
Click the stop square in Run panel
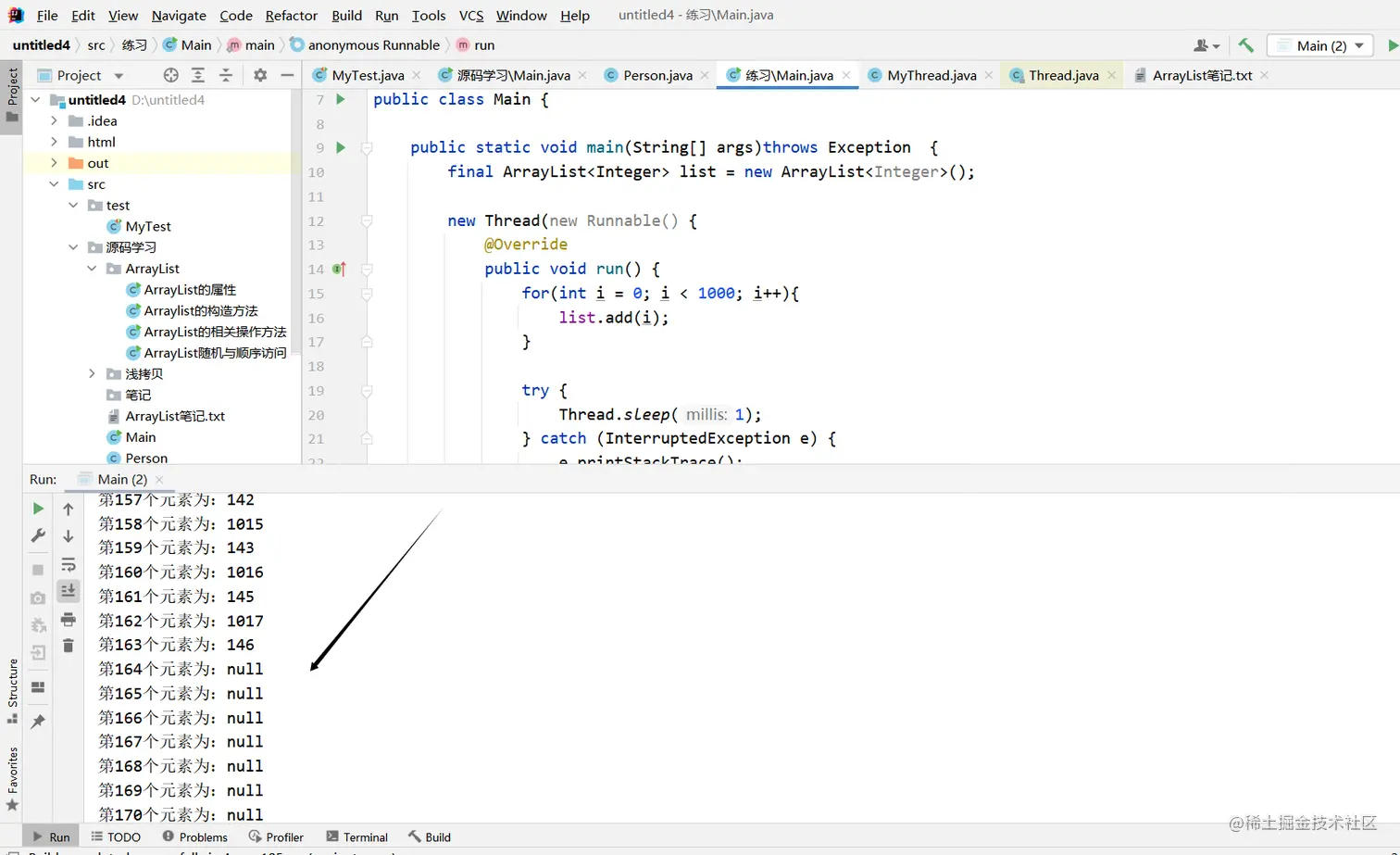(38, 570)
